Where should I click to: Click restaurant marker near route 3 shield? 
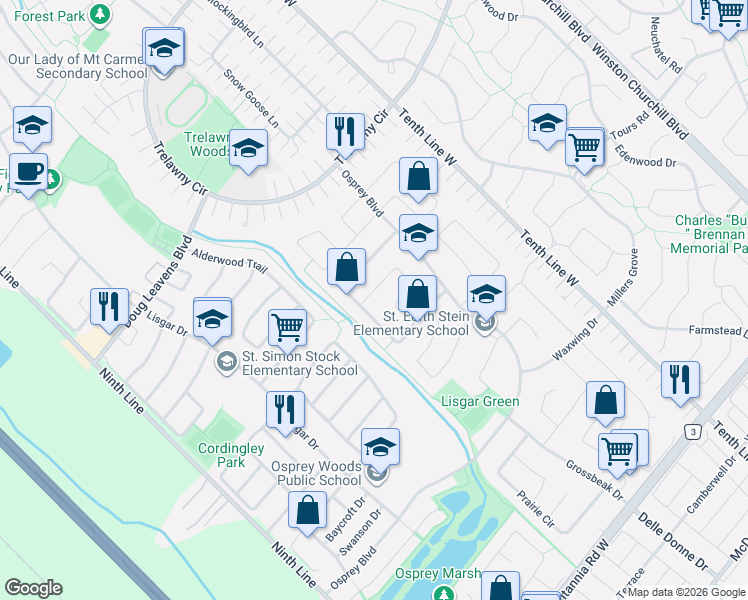tap(680, 381)
